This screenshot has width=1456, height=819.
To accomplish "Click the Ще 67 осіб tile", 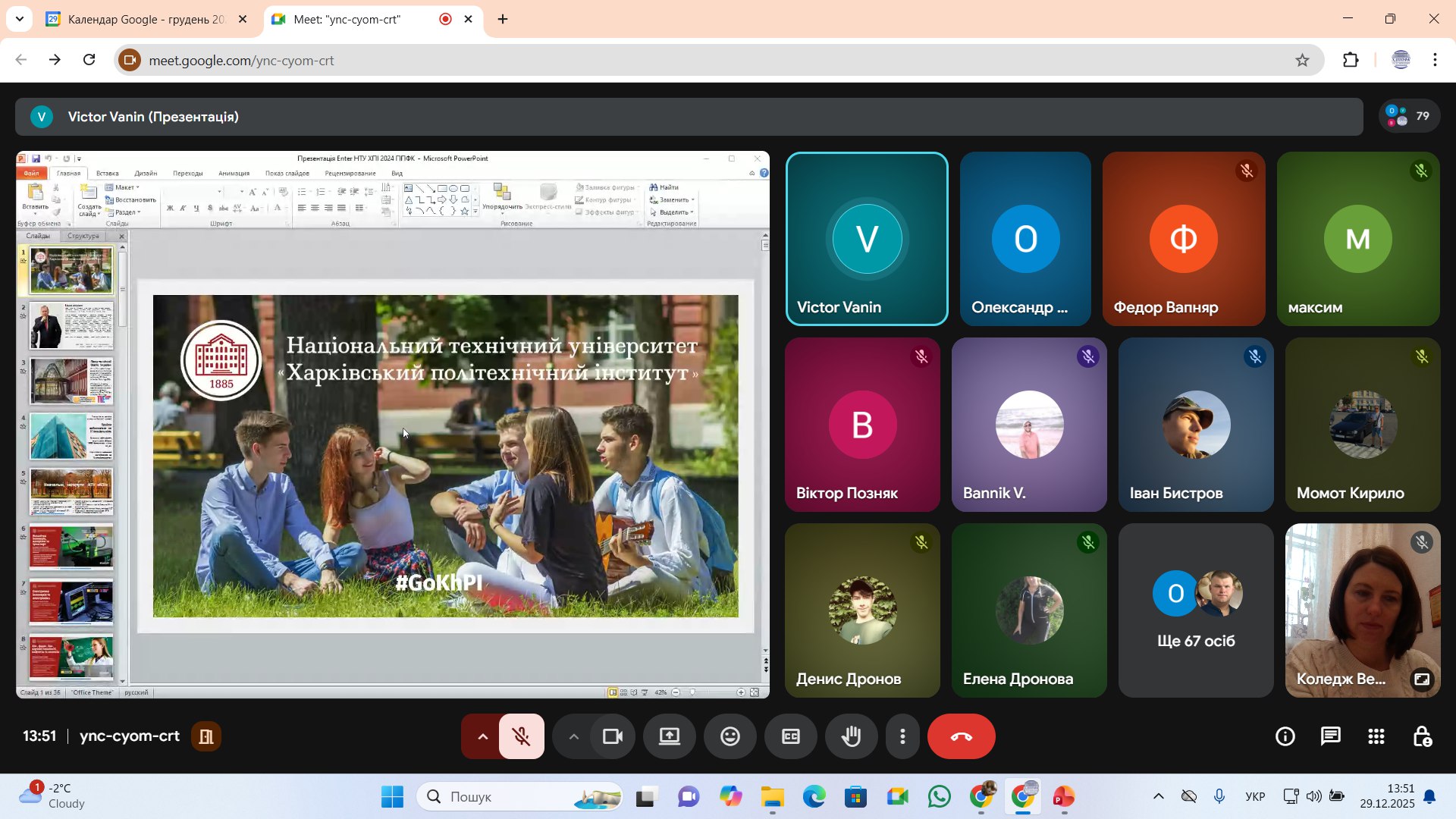I will tap(1195, 610).
